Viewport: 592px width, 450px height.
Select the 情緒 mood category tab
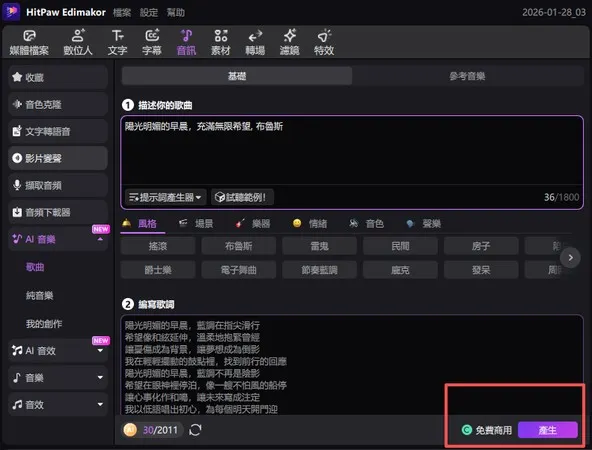[310, 224]
